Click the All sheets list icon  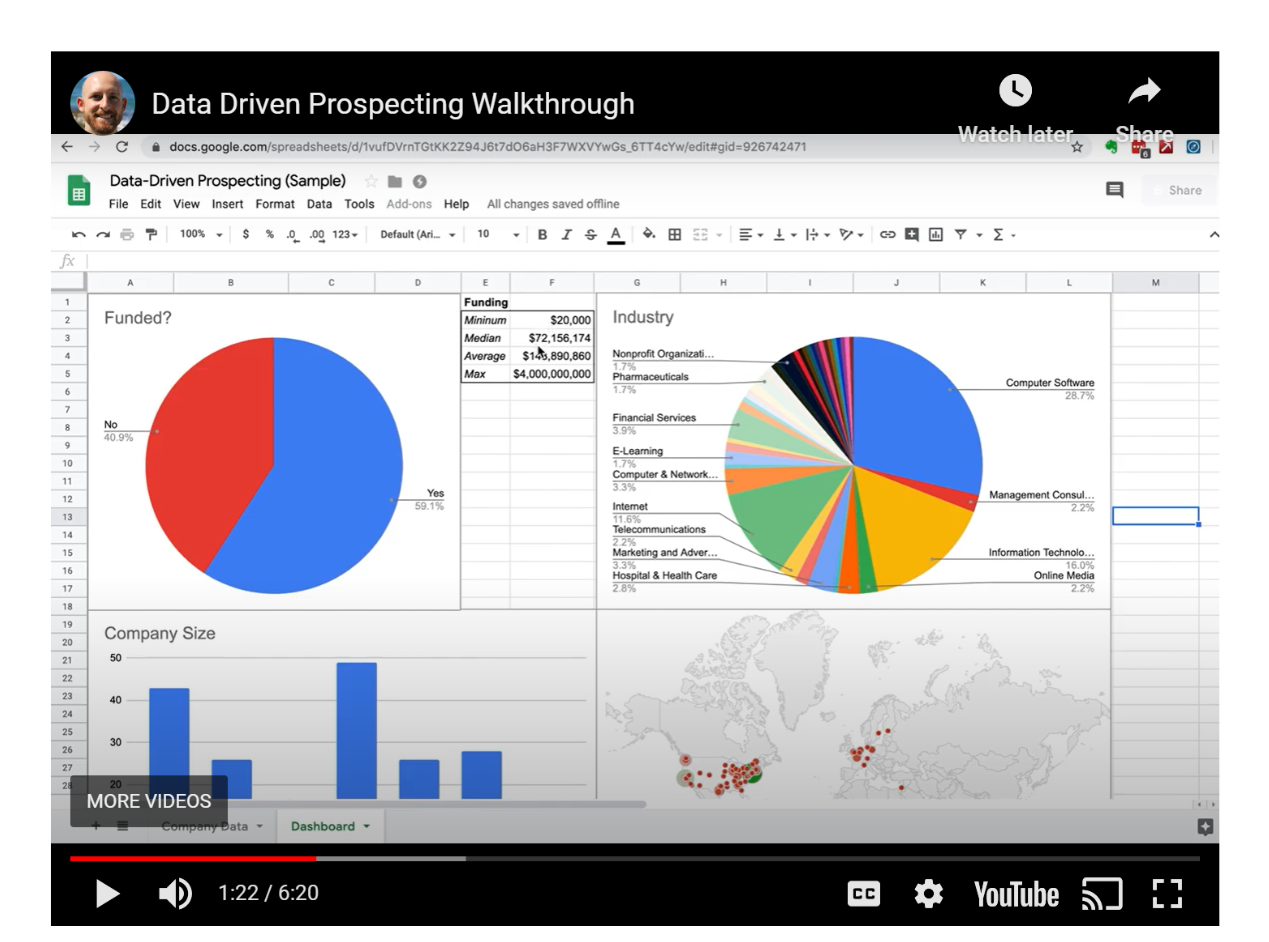point(122,826)
